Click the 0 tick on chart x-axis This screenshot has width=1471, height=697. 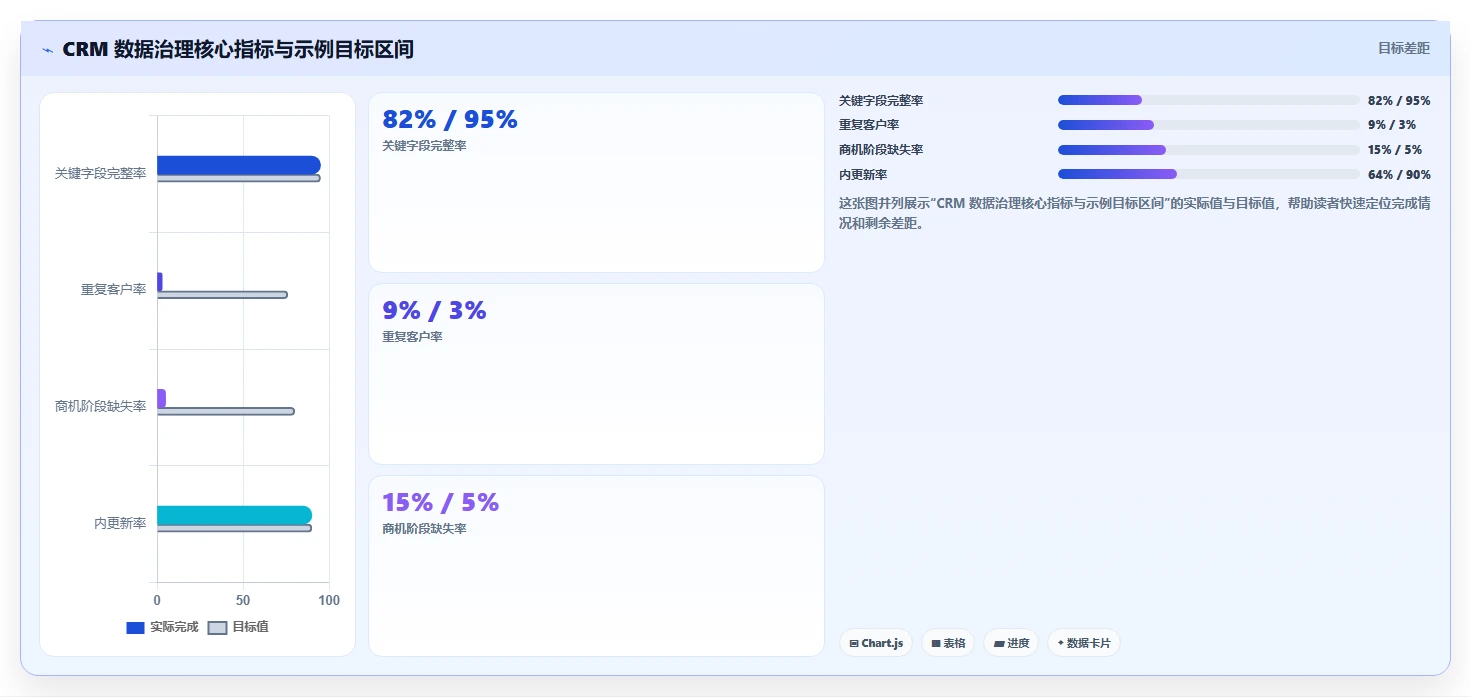[x=157, y=601]
